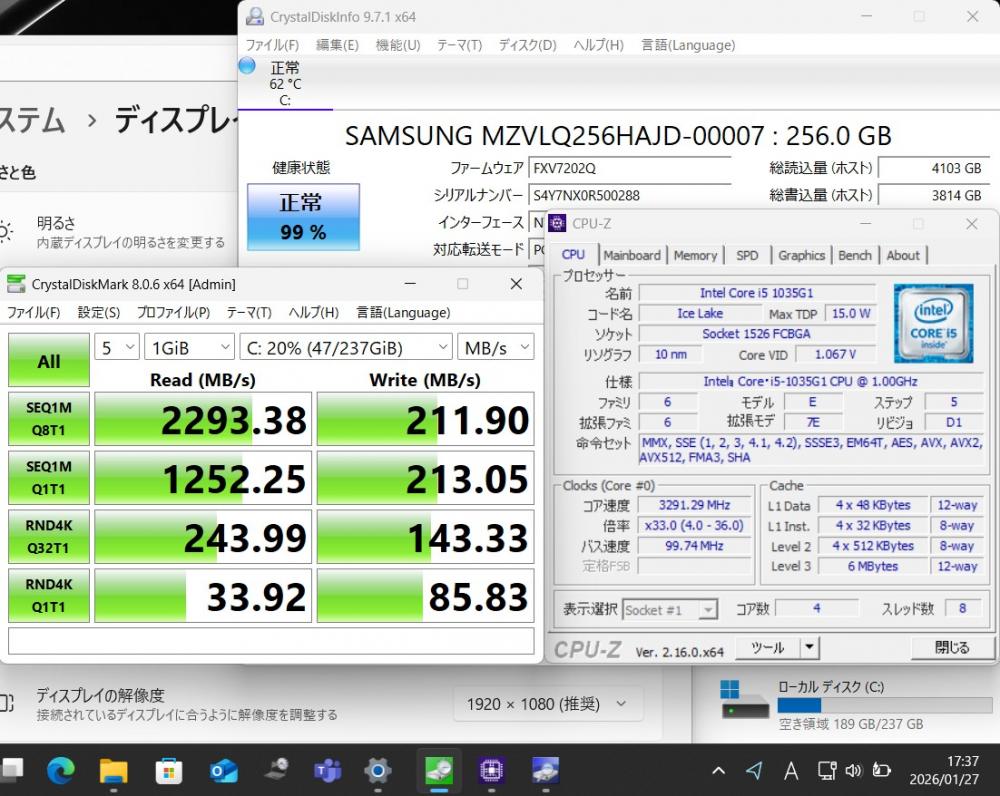Expand the 1GiB test size dropdown

pos(189,347)
